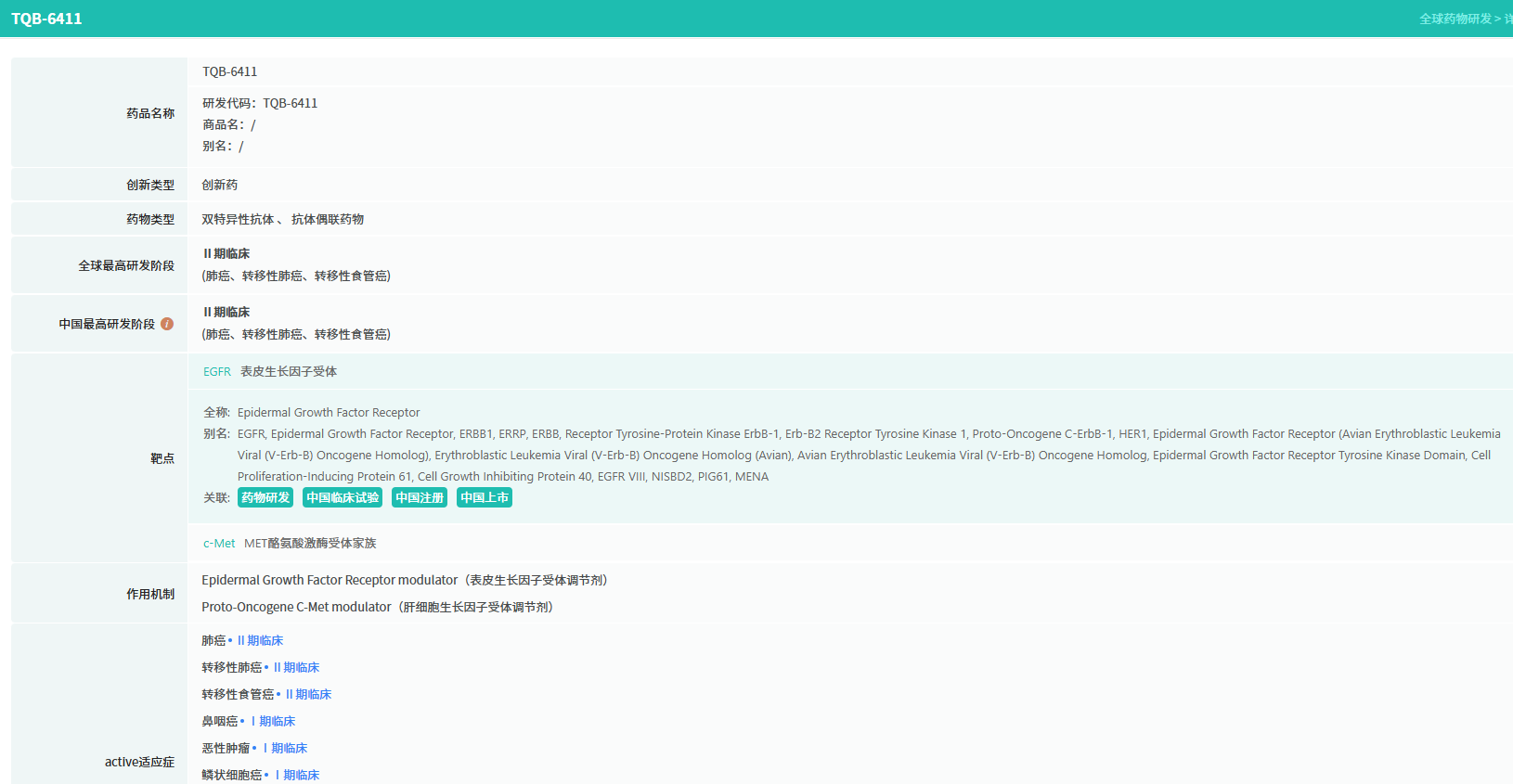Click MET酪氨酸激酶受体家族 target description
Viewport: 1513px width, 784px height.
click(x=310, y=543)
